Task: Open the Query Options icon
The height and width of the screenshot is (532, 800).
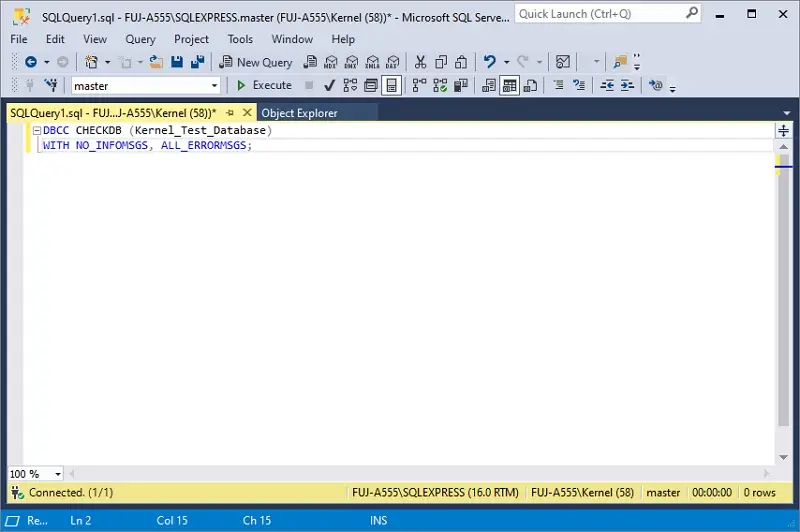Action: point(370,85)
